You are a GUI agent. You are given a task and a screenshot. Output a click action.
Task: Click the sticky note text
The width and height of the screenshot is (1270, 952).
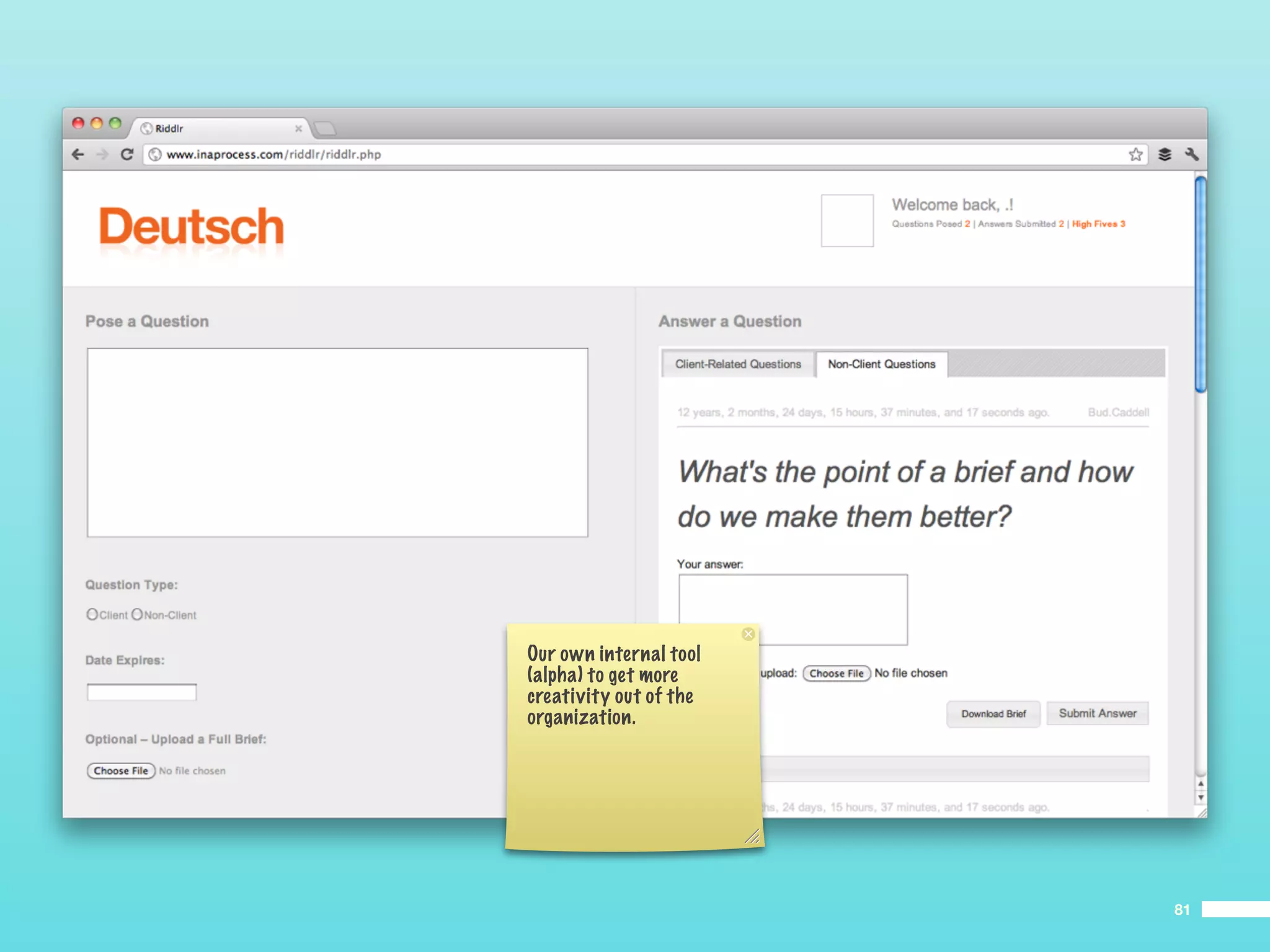click(614, 685)
